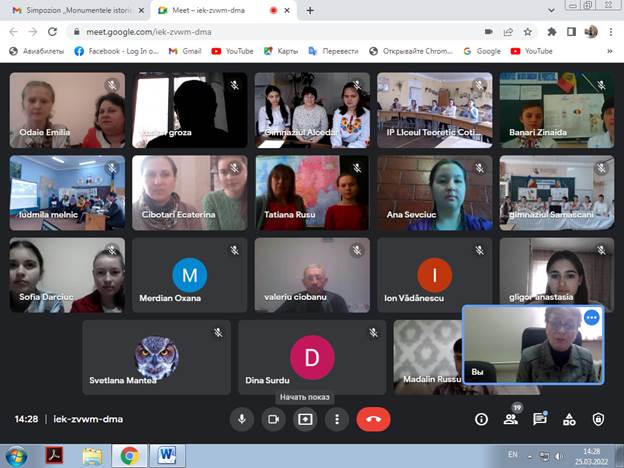The image size is (624, 468).
Task: Toggle the camera off in Meet
Action: pos(273,419)
